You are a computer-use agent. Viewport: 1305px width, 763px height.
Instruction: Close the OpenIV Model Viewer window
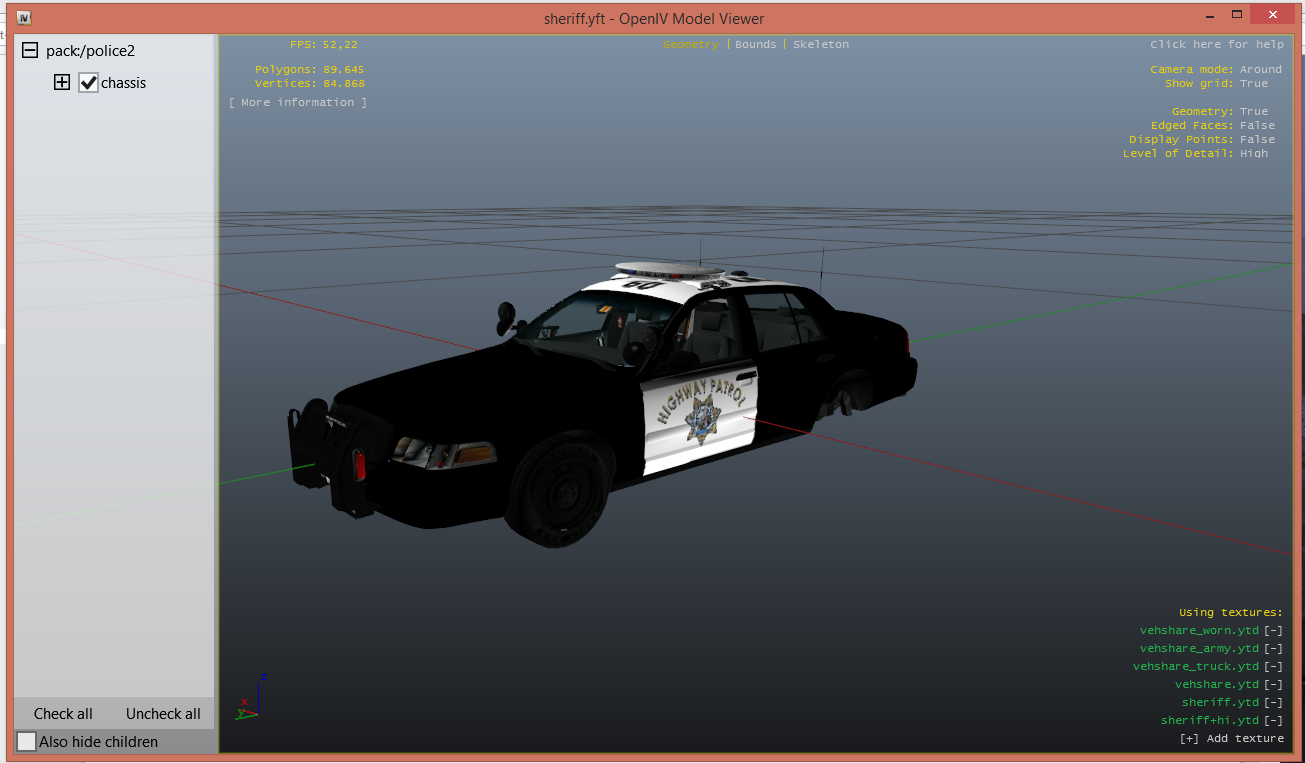1272,14
